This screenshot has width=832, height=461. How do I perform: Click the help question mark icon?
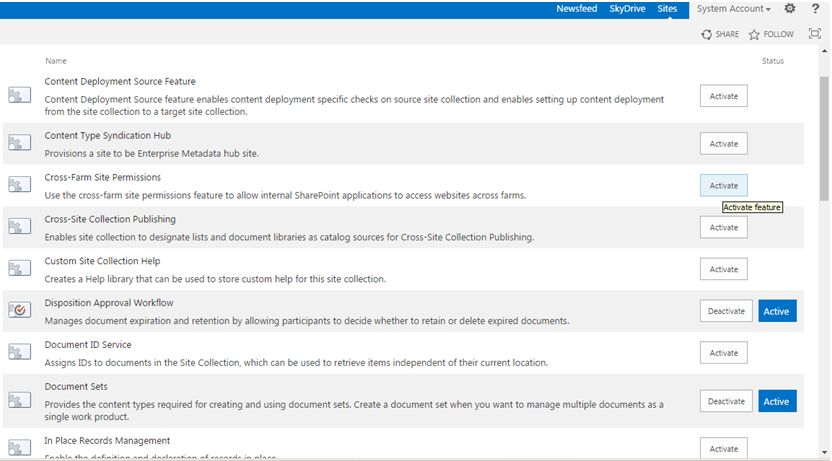tap(816, 9)
